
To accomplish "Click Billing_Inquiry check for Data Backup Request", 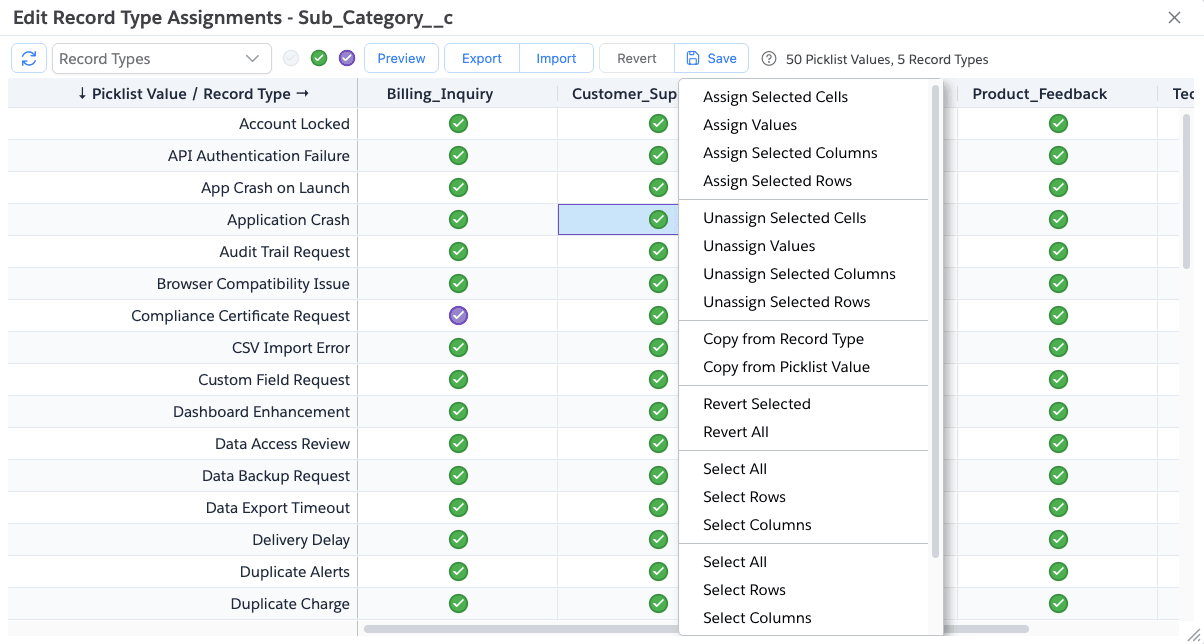I will [x=458, y=476].
